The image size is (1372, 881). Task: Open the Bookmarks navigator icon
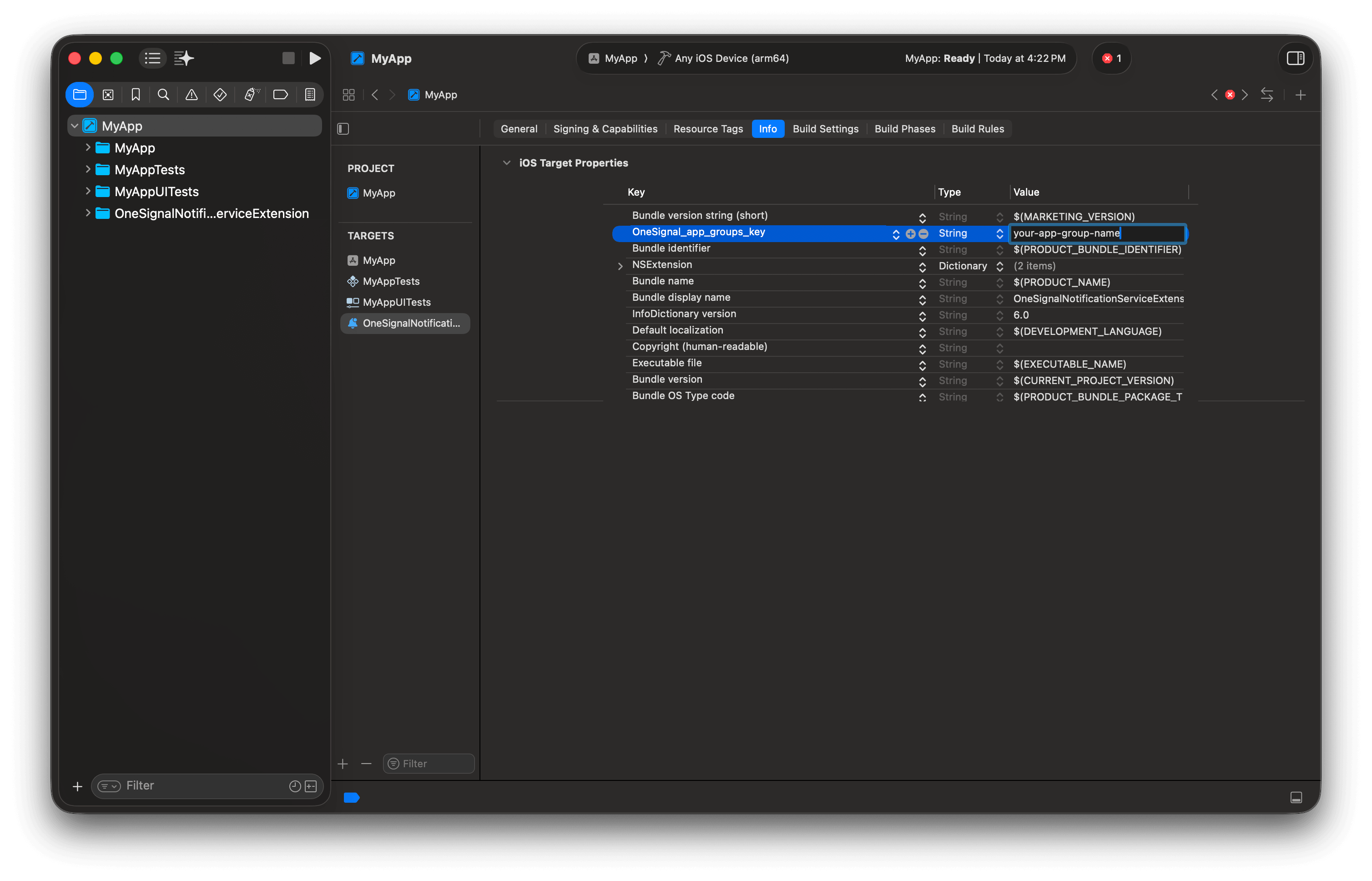coord(136,94)
